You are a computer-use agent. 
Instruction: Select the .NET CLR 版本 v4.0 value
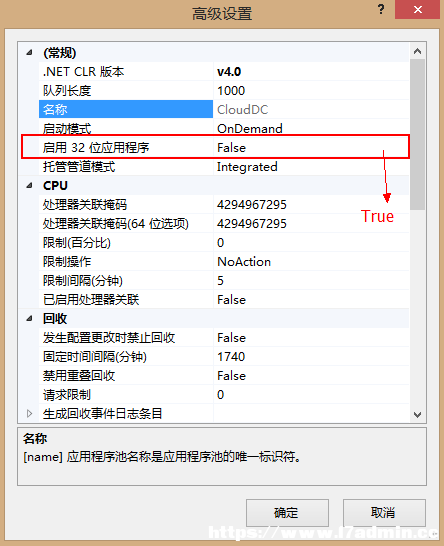pos(229,72)
